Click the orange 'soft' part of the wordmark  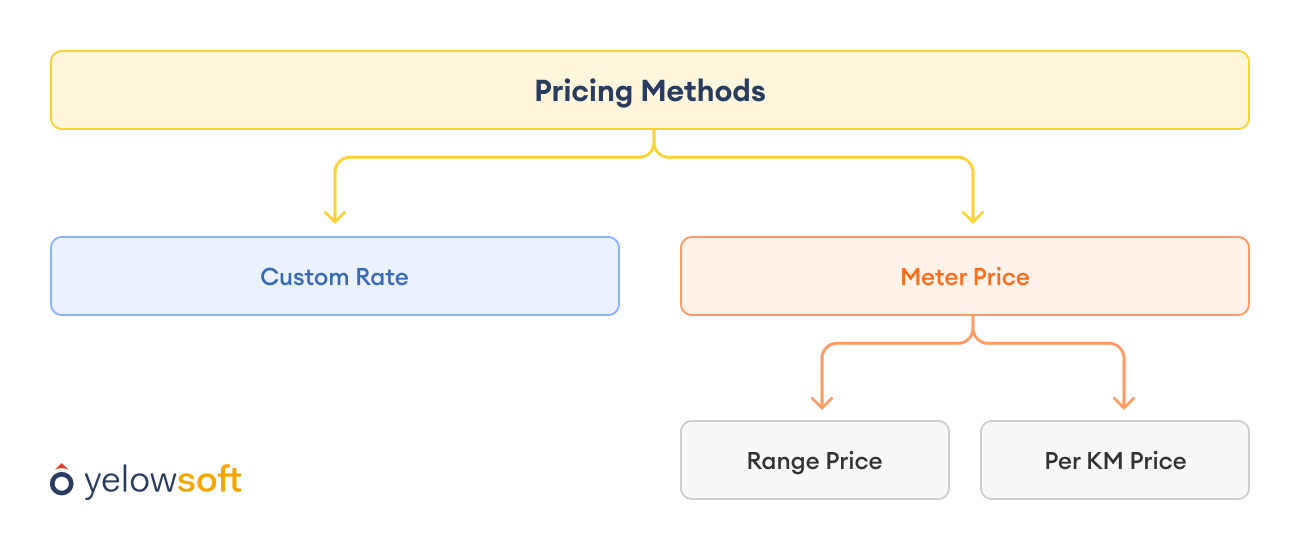point(209,480)
